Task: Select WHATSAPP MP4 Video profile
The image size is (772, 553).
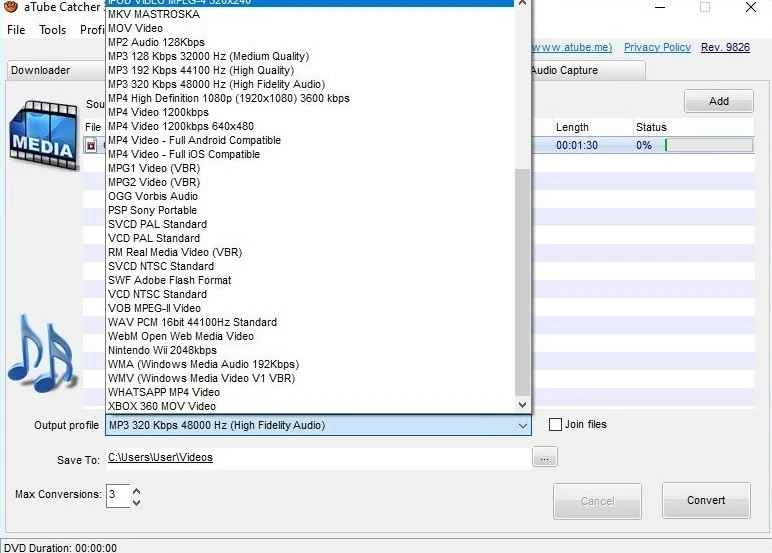Action: 310,392
